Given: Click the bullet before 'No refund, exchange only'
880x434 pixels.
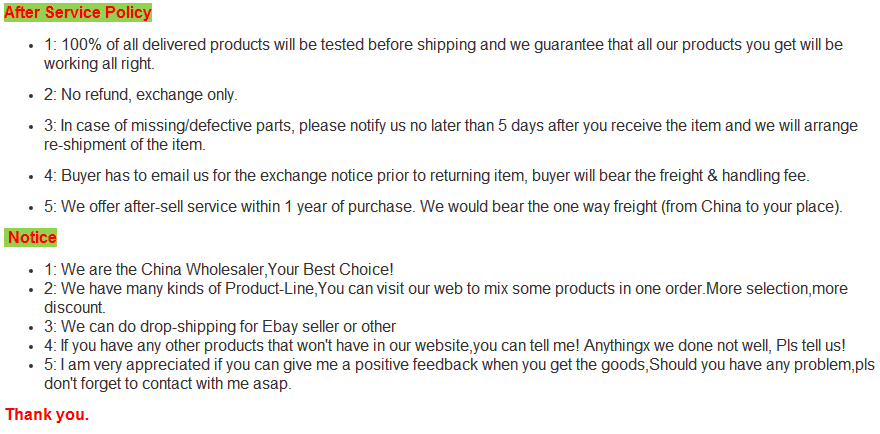Looking at the screenshot, I should tap(29, 97).
